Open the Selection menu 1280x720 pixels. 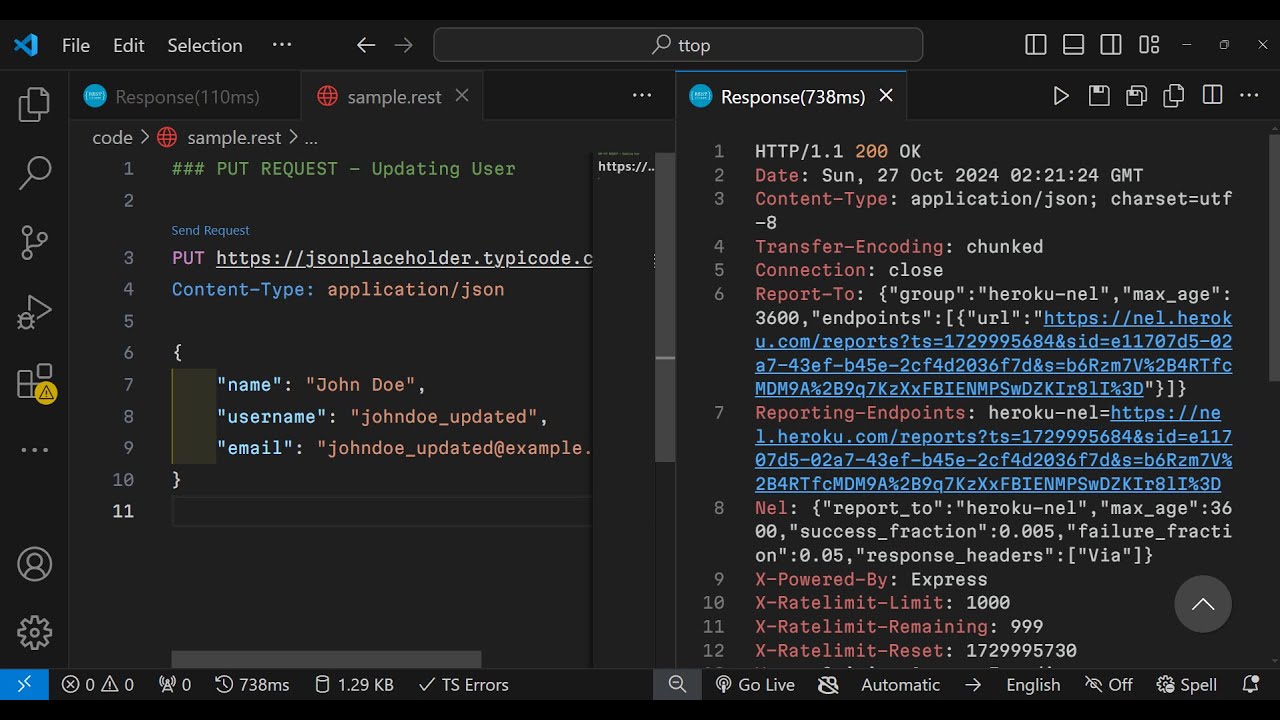tap(205, 45)
